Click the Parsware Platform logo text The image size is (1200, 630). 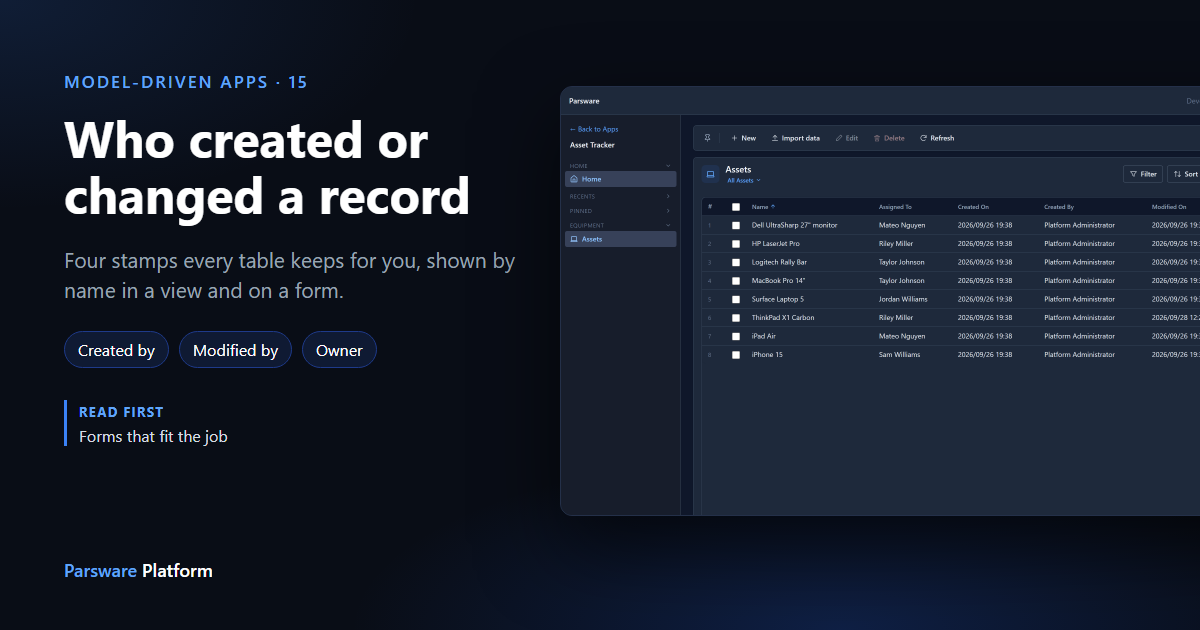[138, 571]
